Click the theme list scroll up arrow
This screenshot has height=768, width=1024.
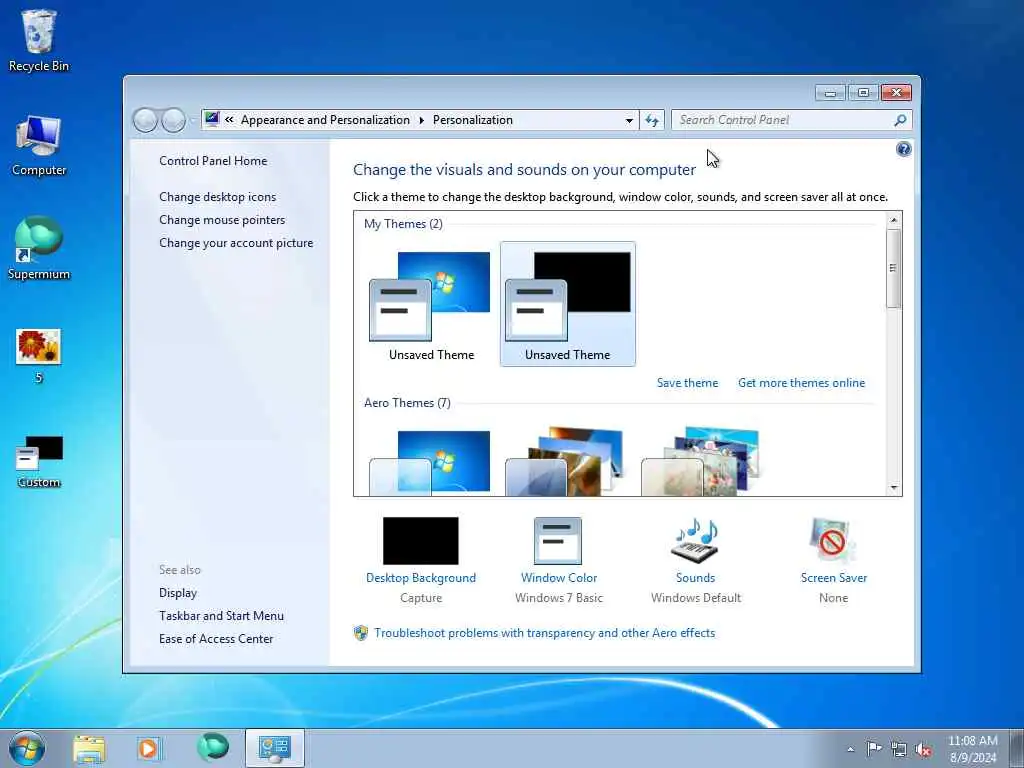893,220
